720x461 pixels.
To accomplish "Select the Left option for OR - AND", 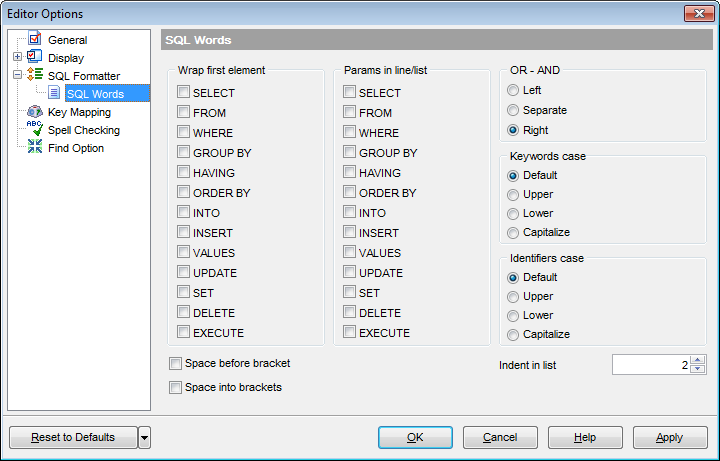I will coord(513,90).
